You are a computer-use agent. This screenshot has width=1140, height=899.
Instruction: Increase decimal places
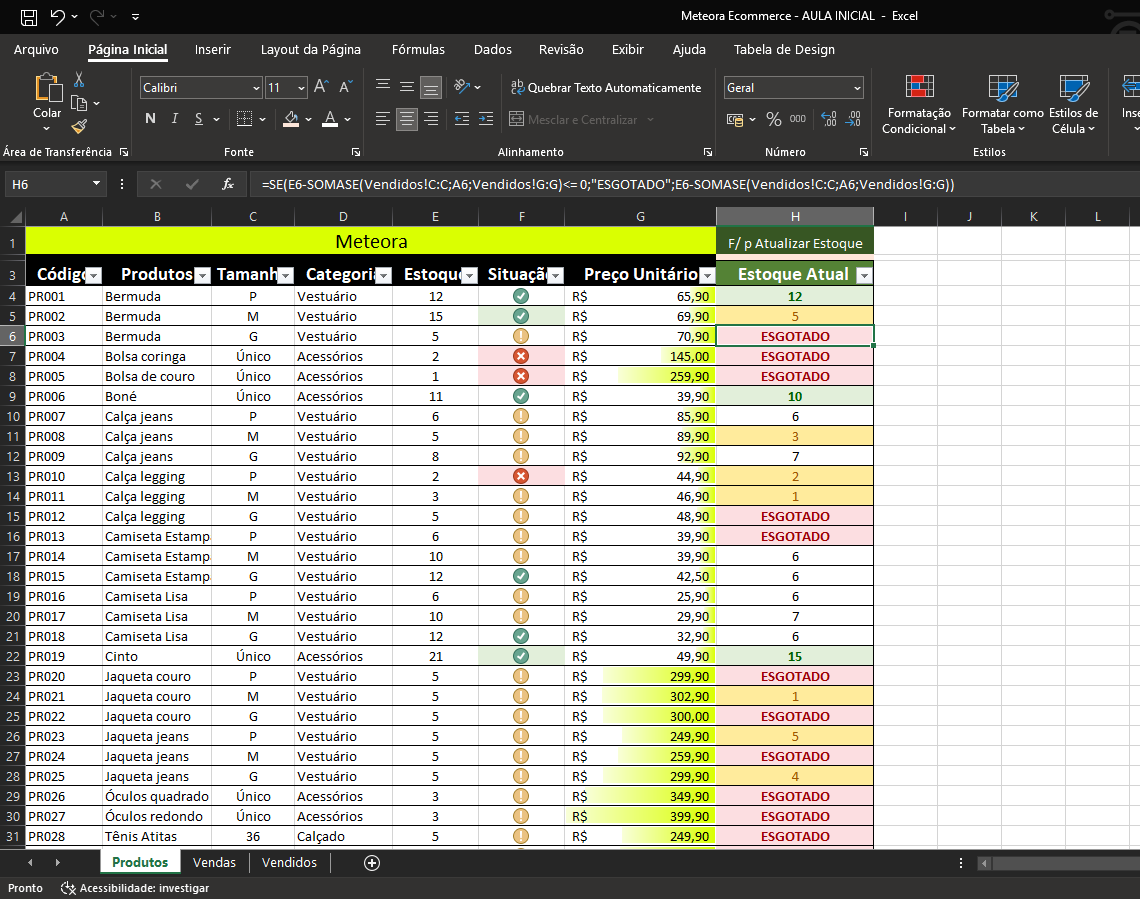click(x=829, y=119)
